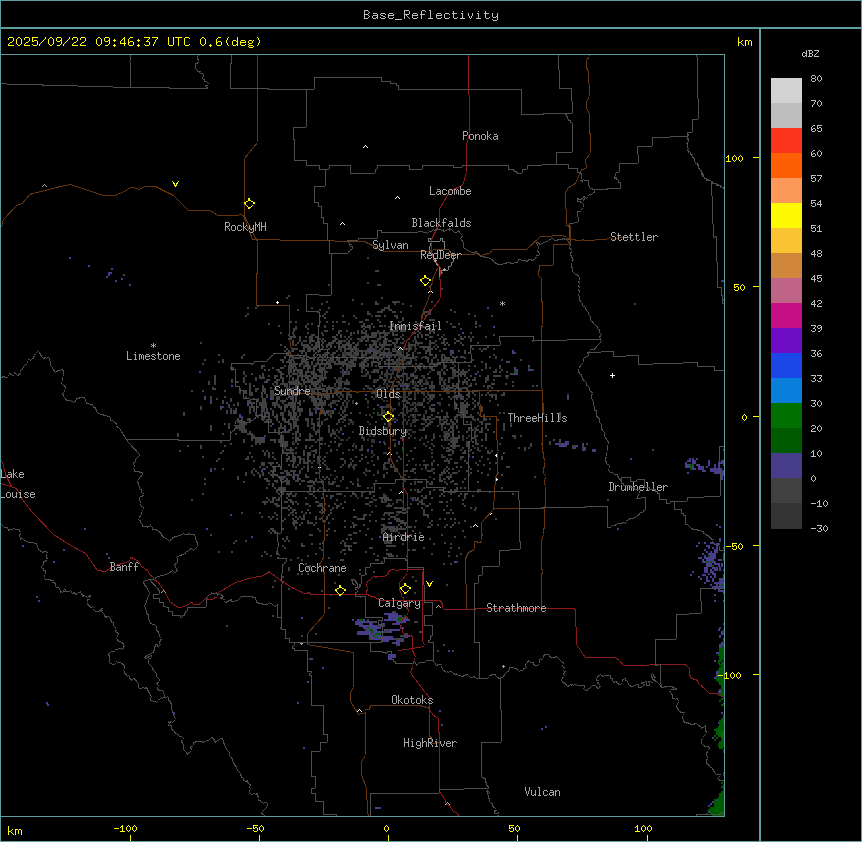Click the yellow diamond marker above RockyMH
This screenshot has height=842, width=862.
click(x=249, y=203)
